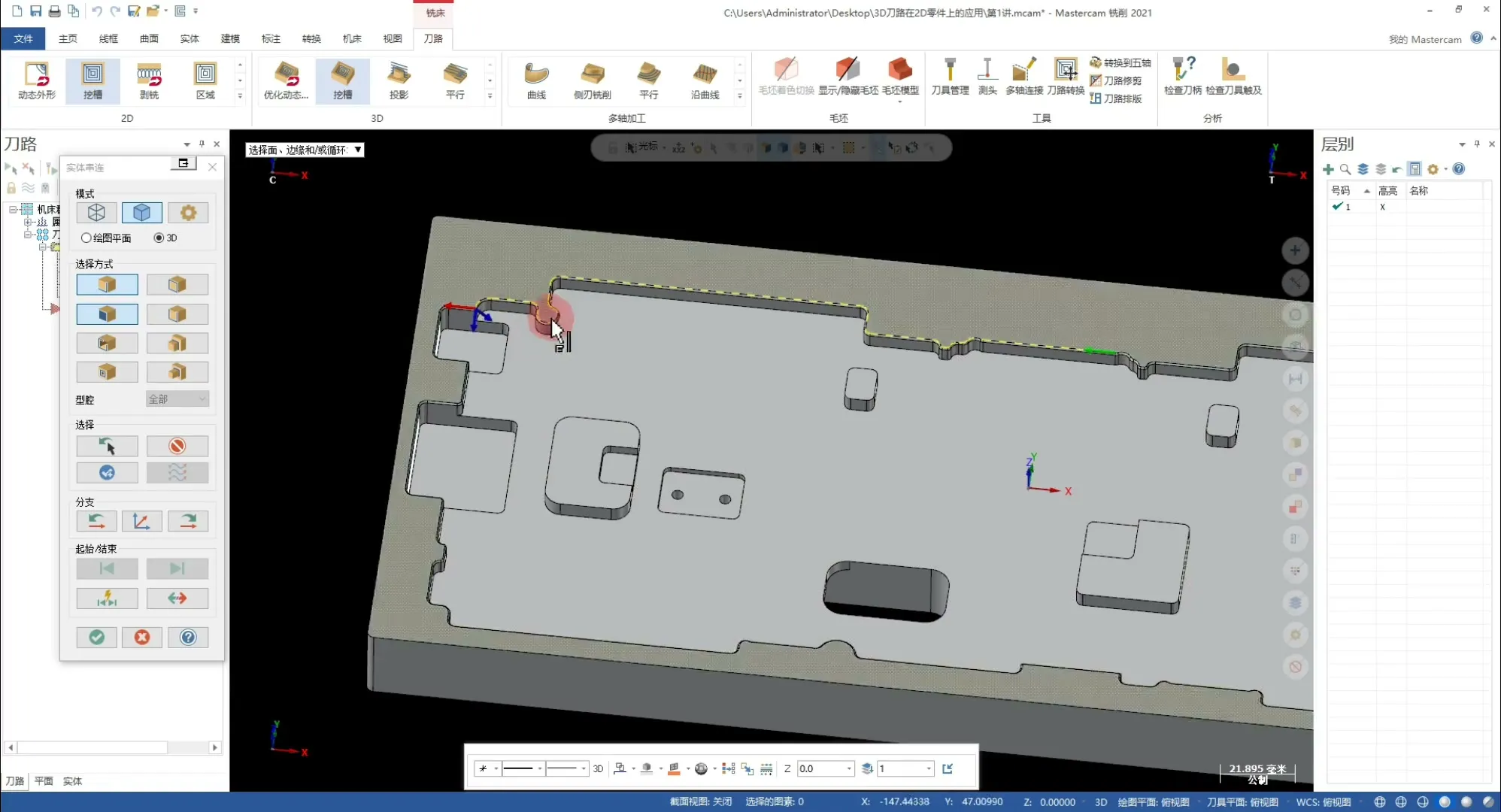Select the 3D radio button

pyautogui.click(x=159, y=238)
